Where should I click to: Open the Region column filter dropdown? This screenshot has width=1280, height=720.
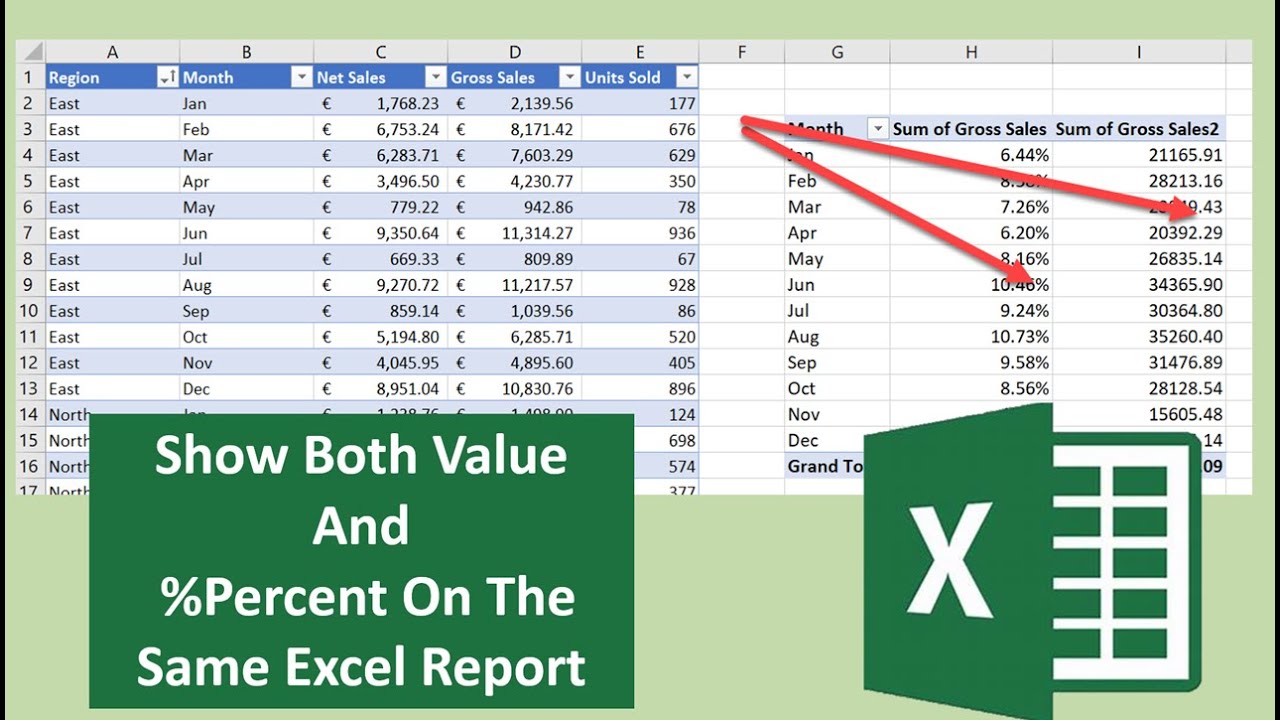point(167,77)
